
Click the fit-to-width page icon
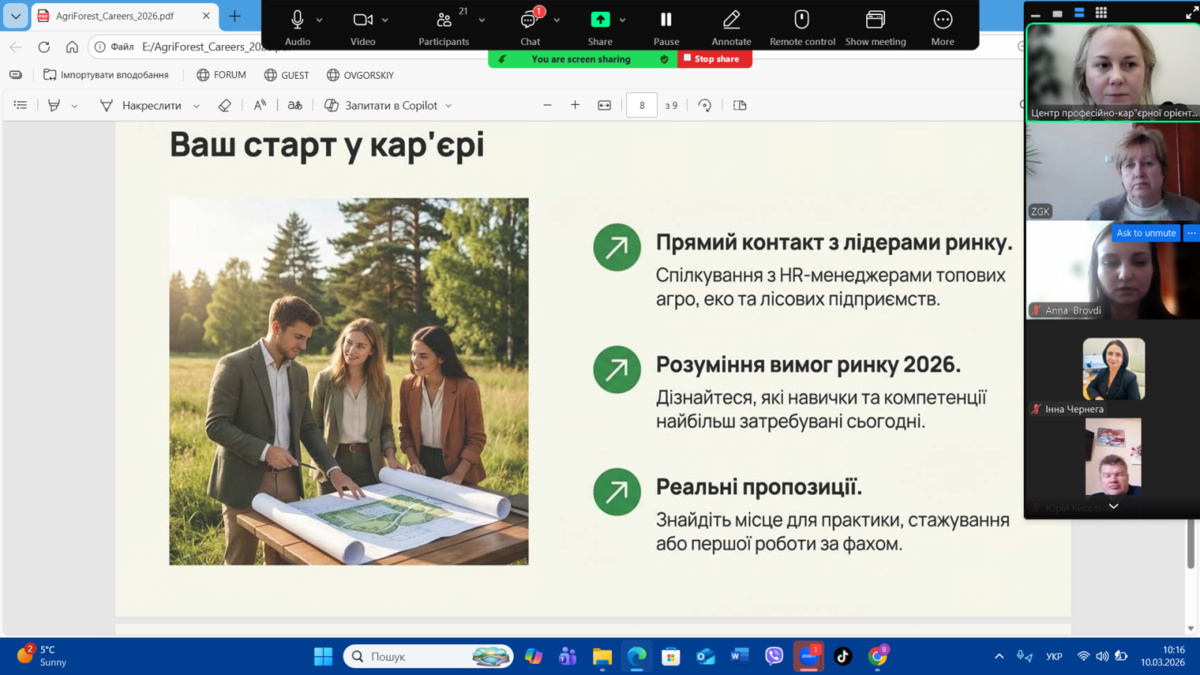point(604,105)
